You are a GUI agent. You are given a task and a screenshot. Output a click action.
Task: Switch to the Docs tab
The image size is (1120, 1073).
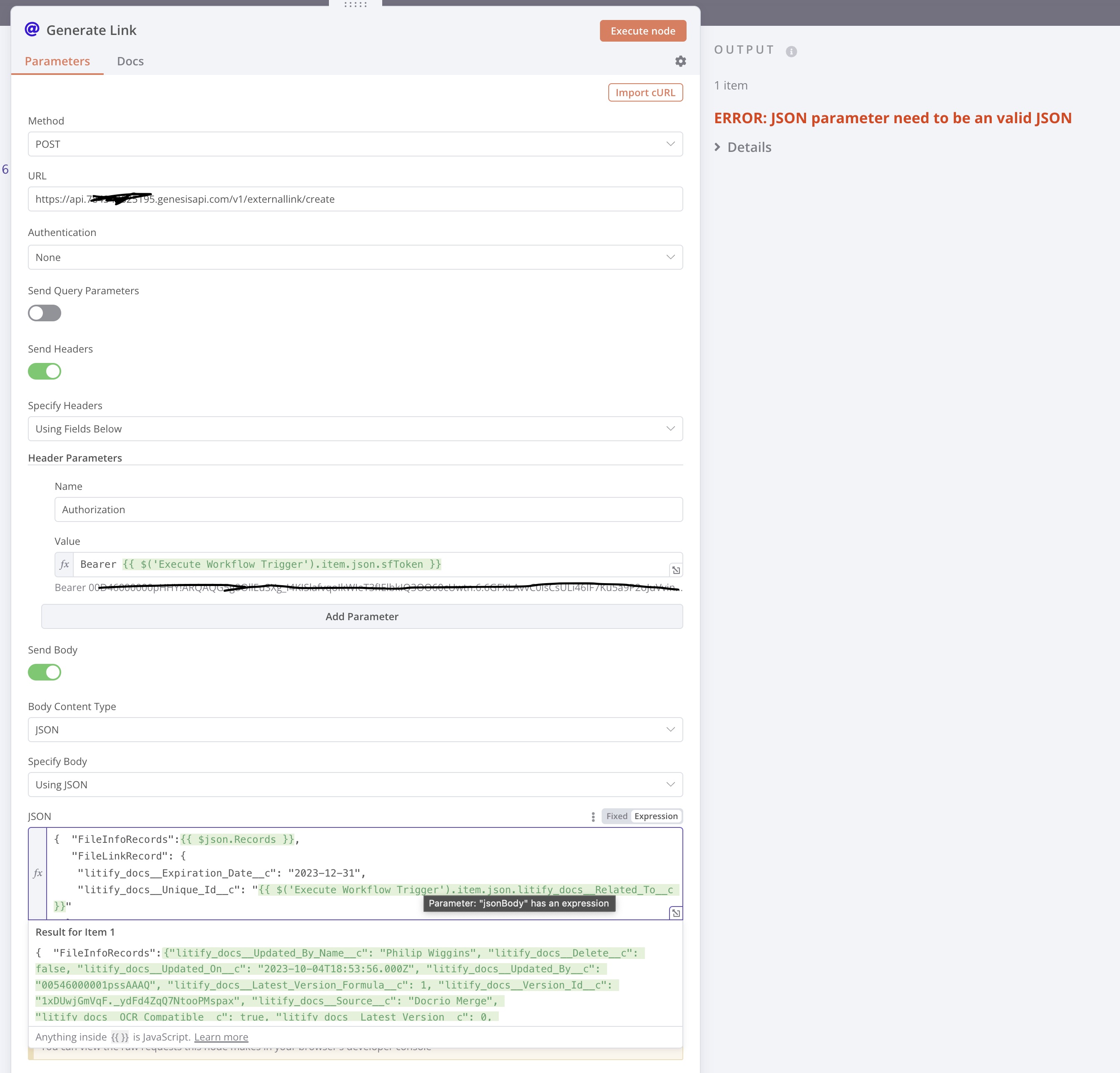130,61
